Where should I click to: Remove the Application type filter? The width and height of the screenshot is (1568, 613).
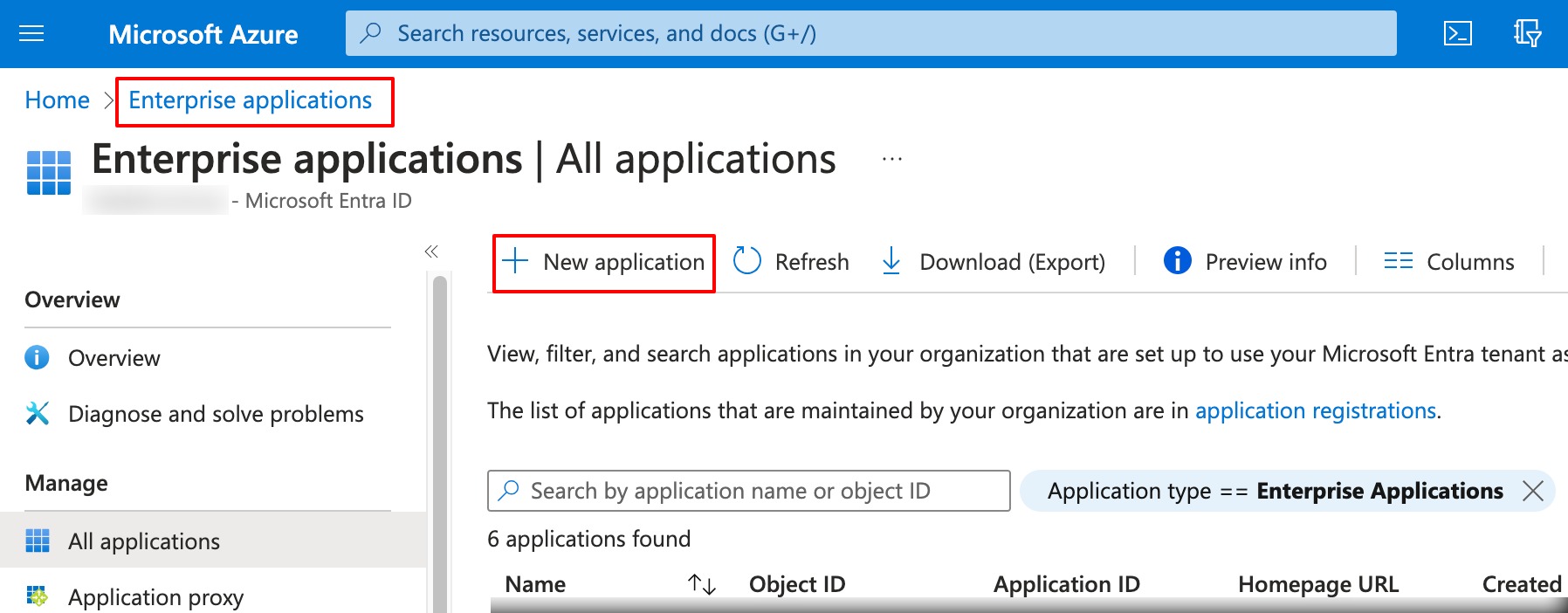pyautogui.click(x=1532, y=491)
